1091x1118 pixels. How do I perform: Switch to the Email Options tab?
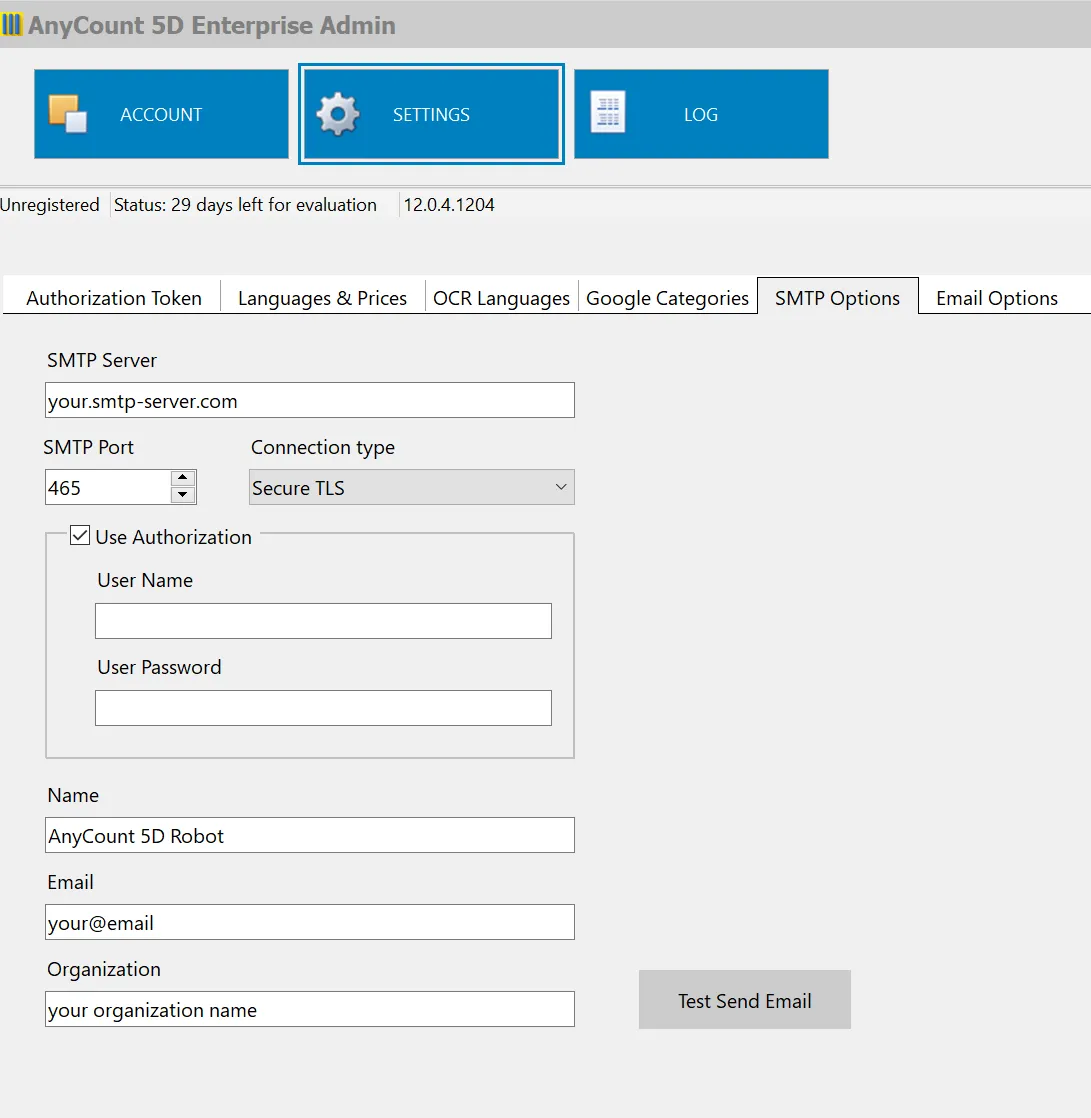[997, 297]
